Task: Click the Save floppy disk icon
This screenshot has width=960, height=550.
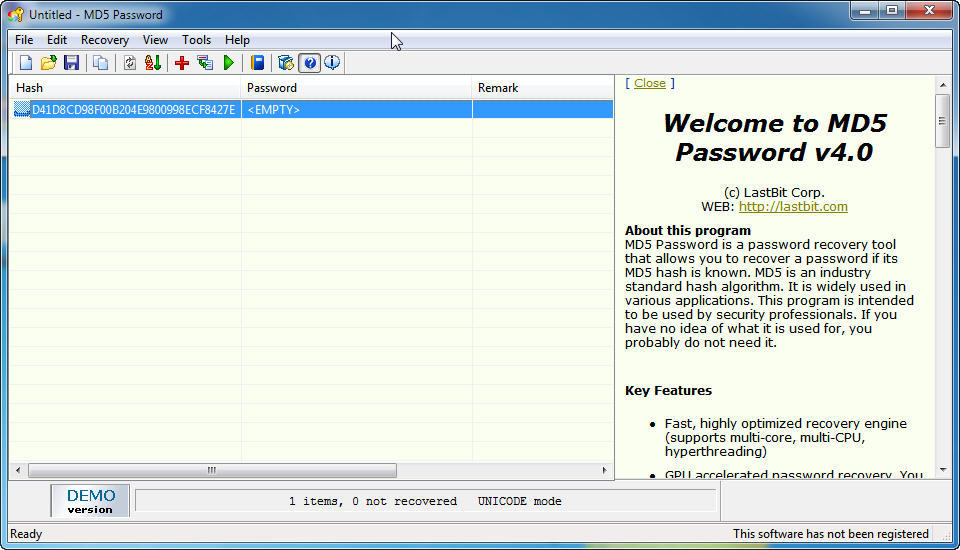Action: click(x=71, y=62)
